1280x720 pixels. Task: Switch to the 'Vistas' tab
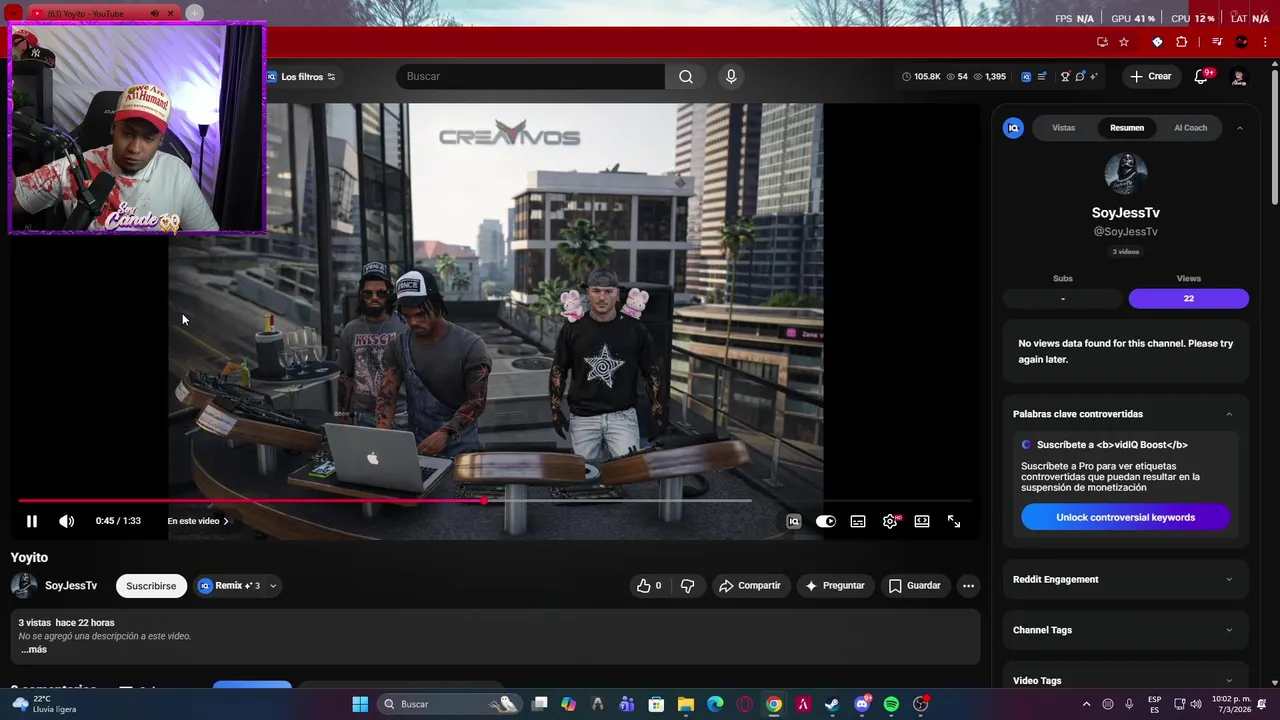[1064, 128]
